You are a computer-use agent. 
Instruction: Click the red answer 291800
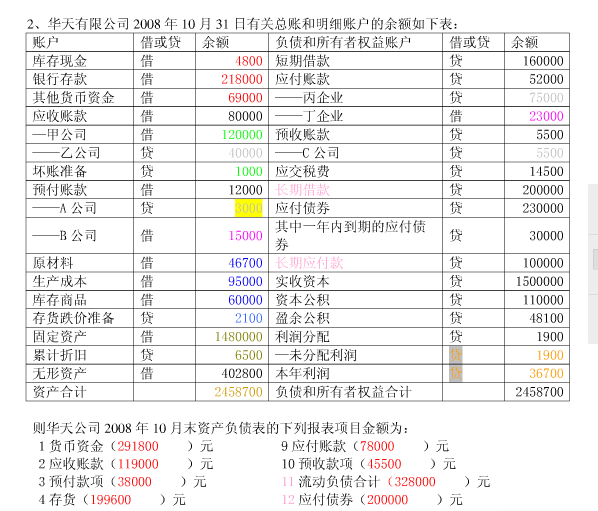138,446
